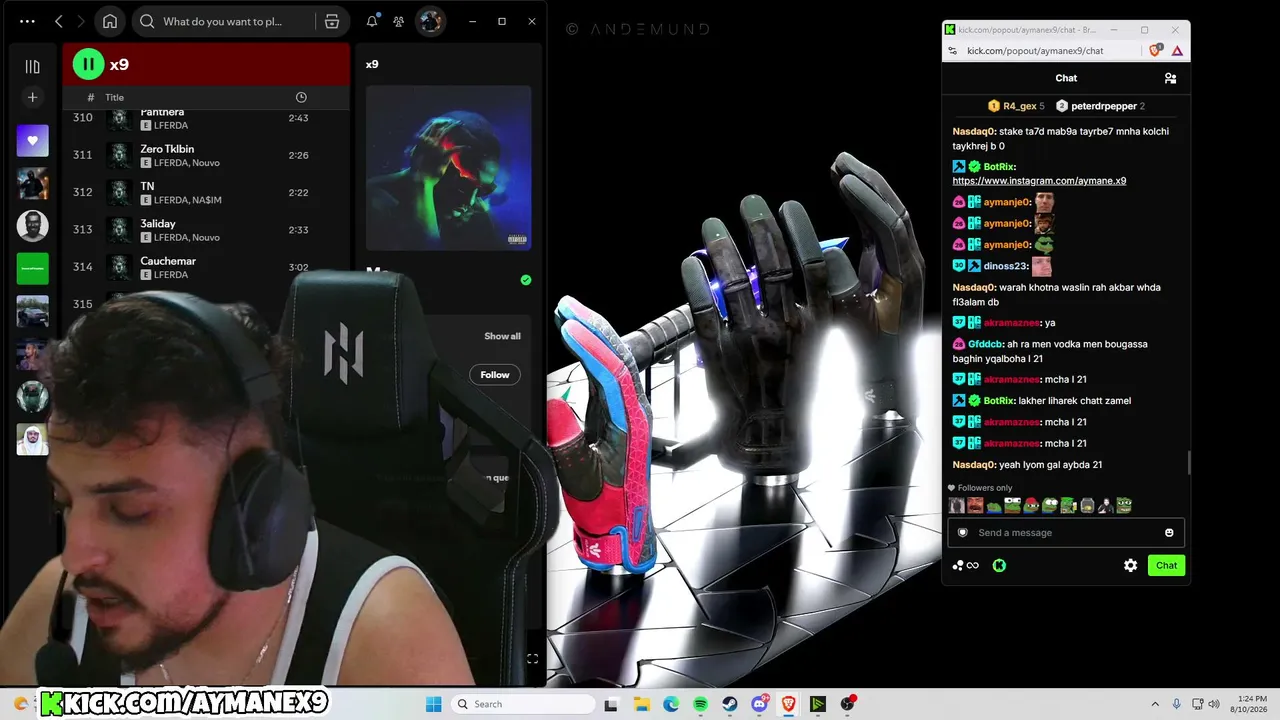Go to the Spotify Home page
This screenshot has height=720, width=1280.
(x=110, y=21)
